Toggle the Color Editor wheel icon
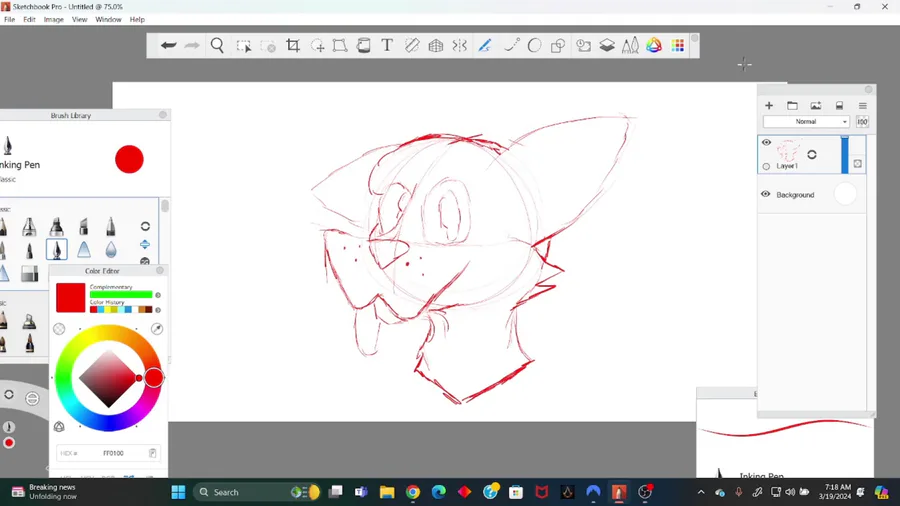Viewport: 900px width, 506px height. click(x=654, y=45)
